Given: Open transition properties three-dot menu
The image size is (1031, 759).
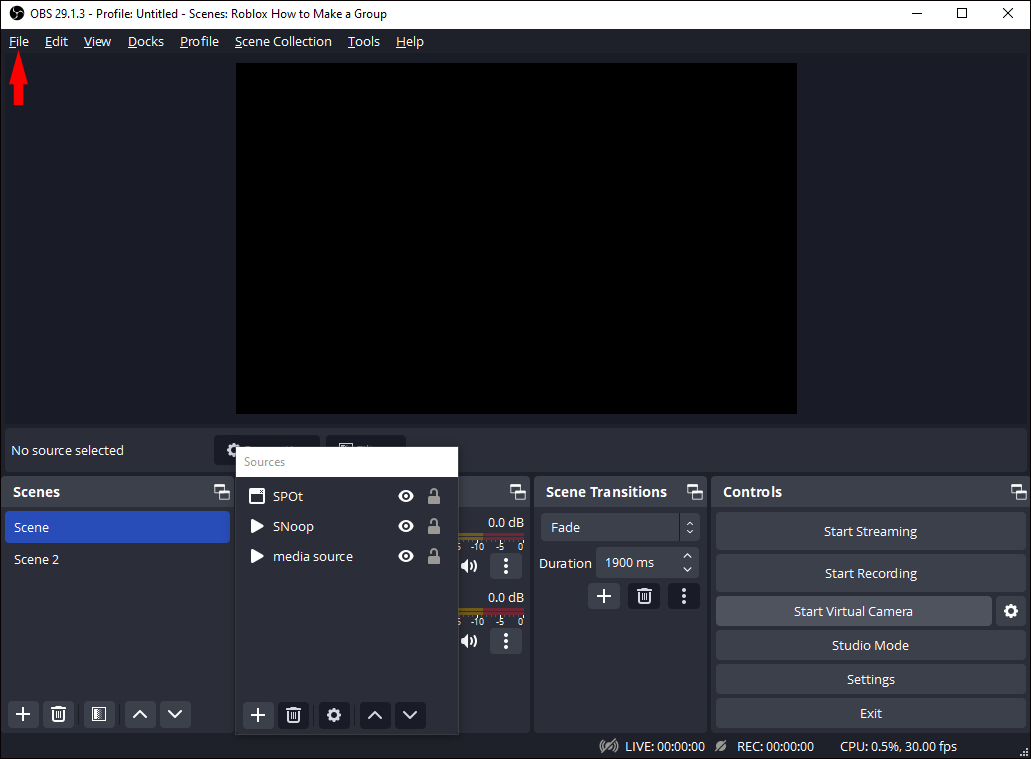Looking at the screenshot, I should (x=683, y=596).
